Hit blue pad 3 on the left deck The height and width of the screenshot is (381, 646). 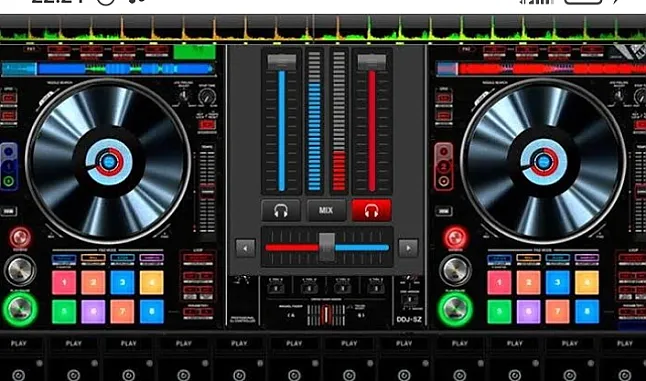point(122,283)
